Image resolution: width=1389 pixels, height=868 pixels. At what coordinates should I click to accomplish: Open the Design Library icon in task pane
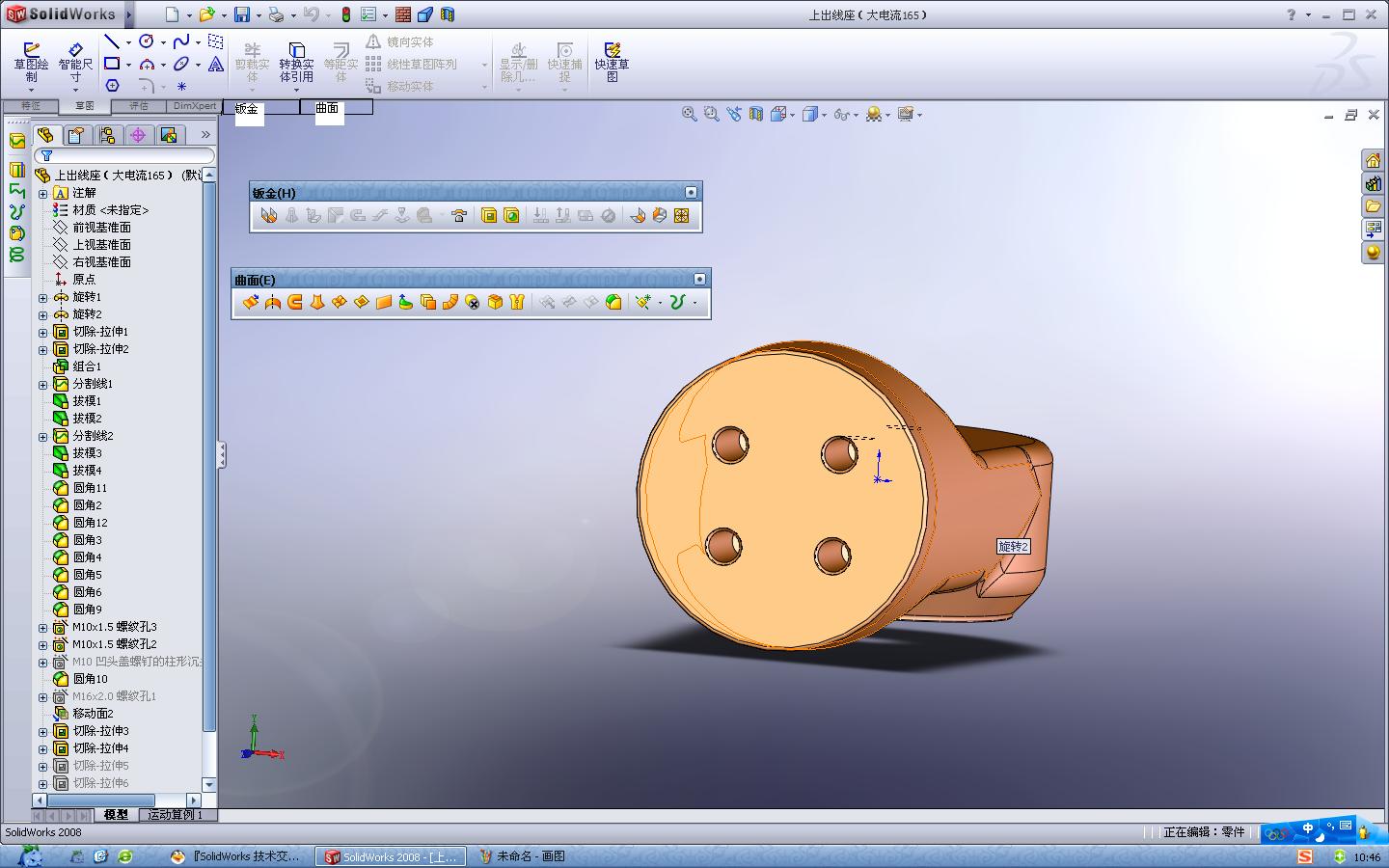click(x=1373, y=183)
